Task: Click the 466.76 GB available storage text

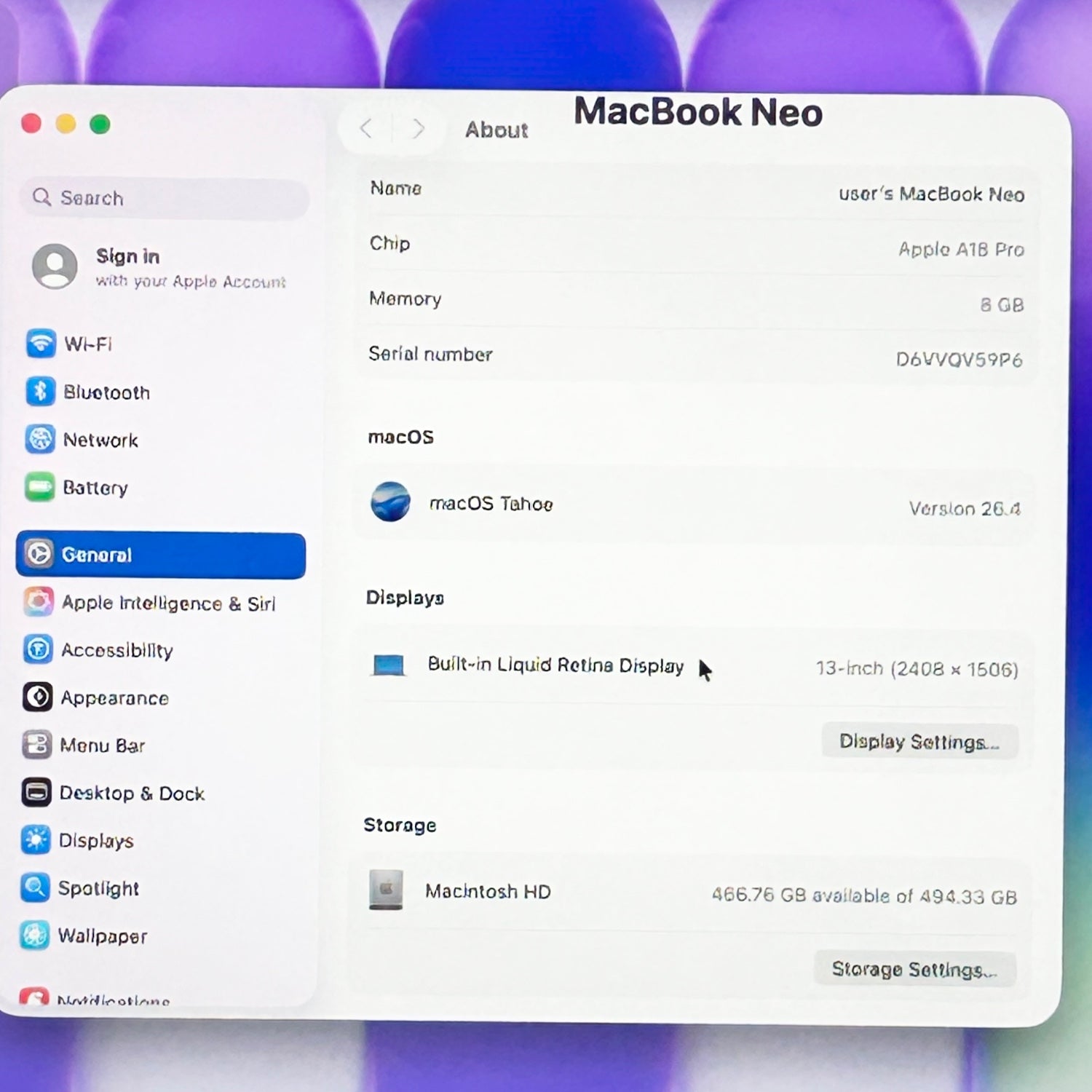Action: [864, 895]
